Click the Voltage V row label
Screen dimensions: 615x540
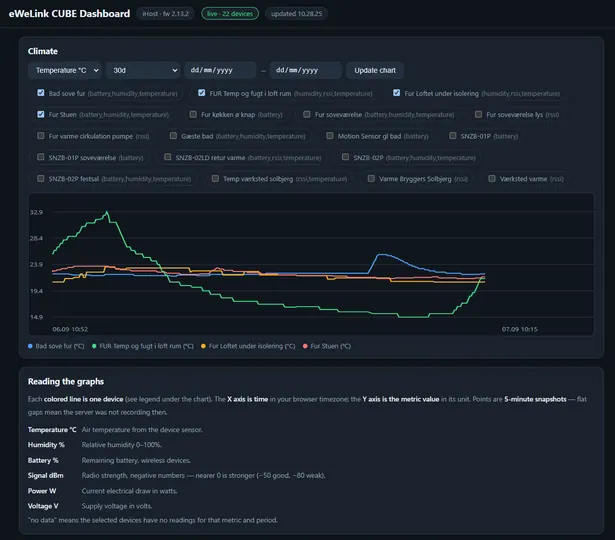(43, 506)
